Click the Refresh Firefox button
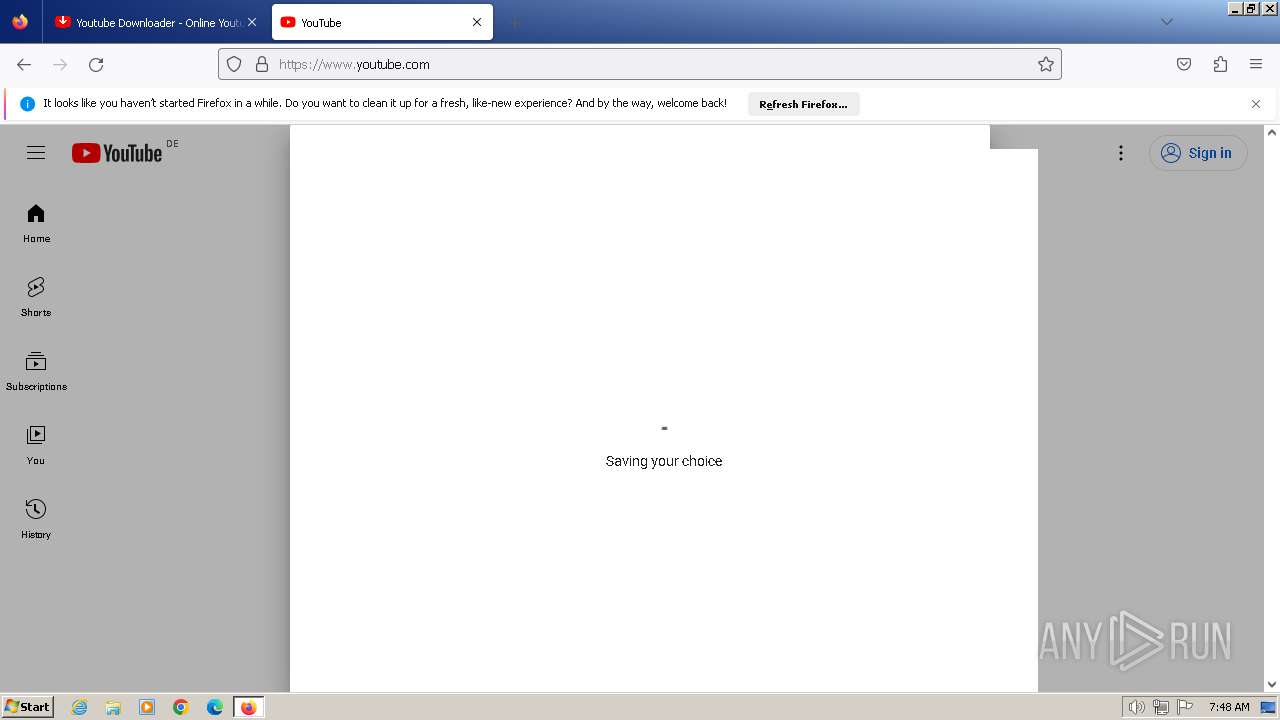The height and width of the screenshot is (720, 1280). 803,104
